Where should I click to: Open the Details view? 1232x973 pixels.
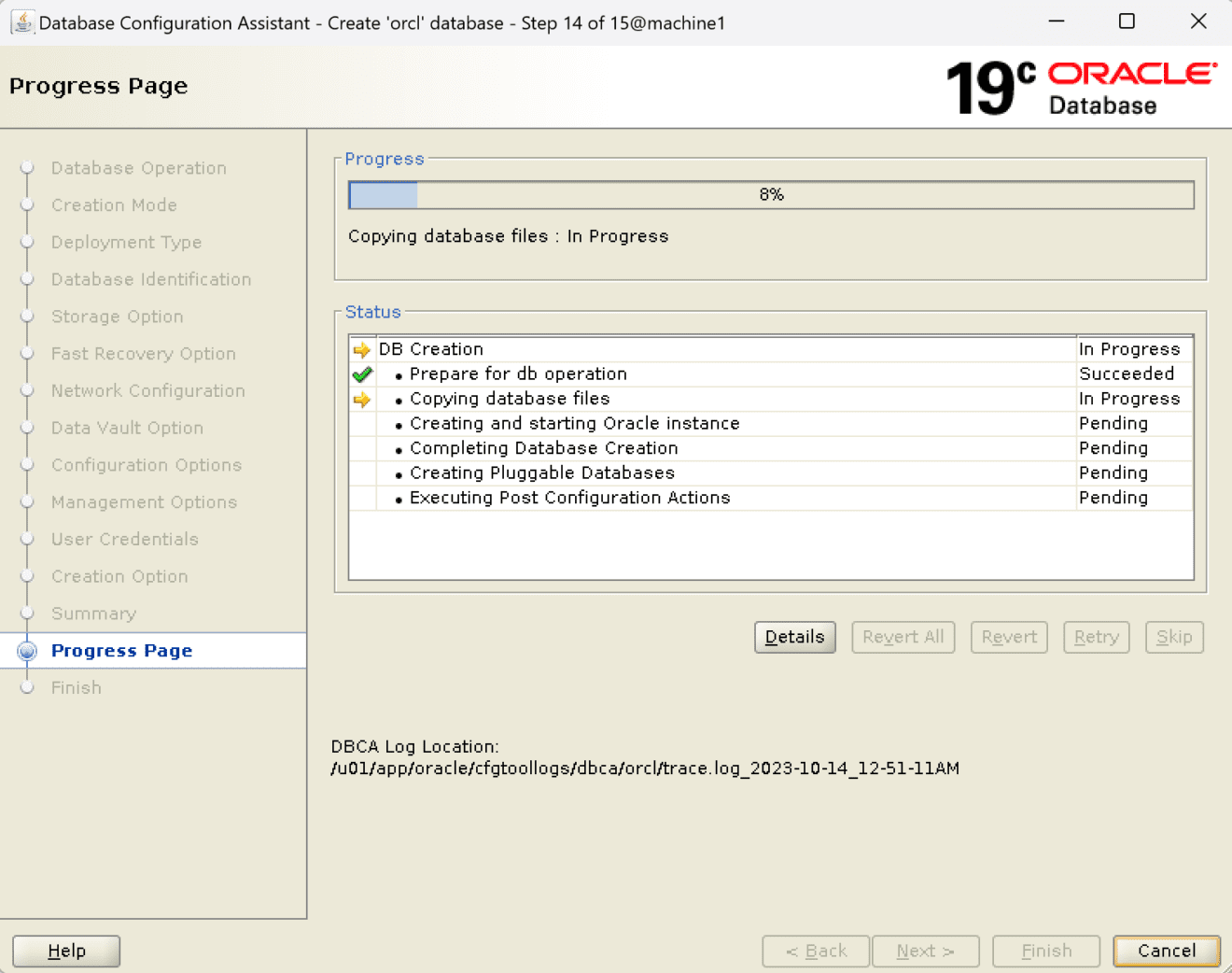pos(794,637)
